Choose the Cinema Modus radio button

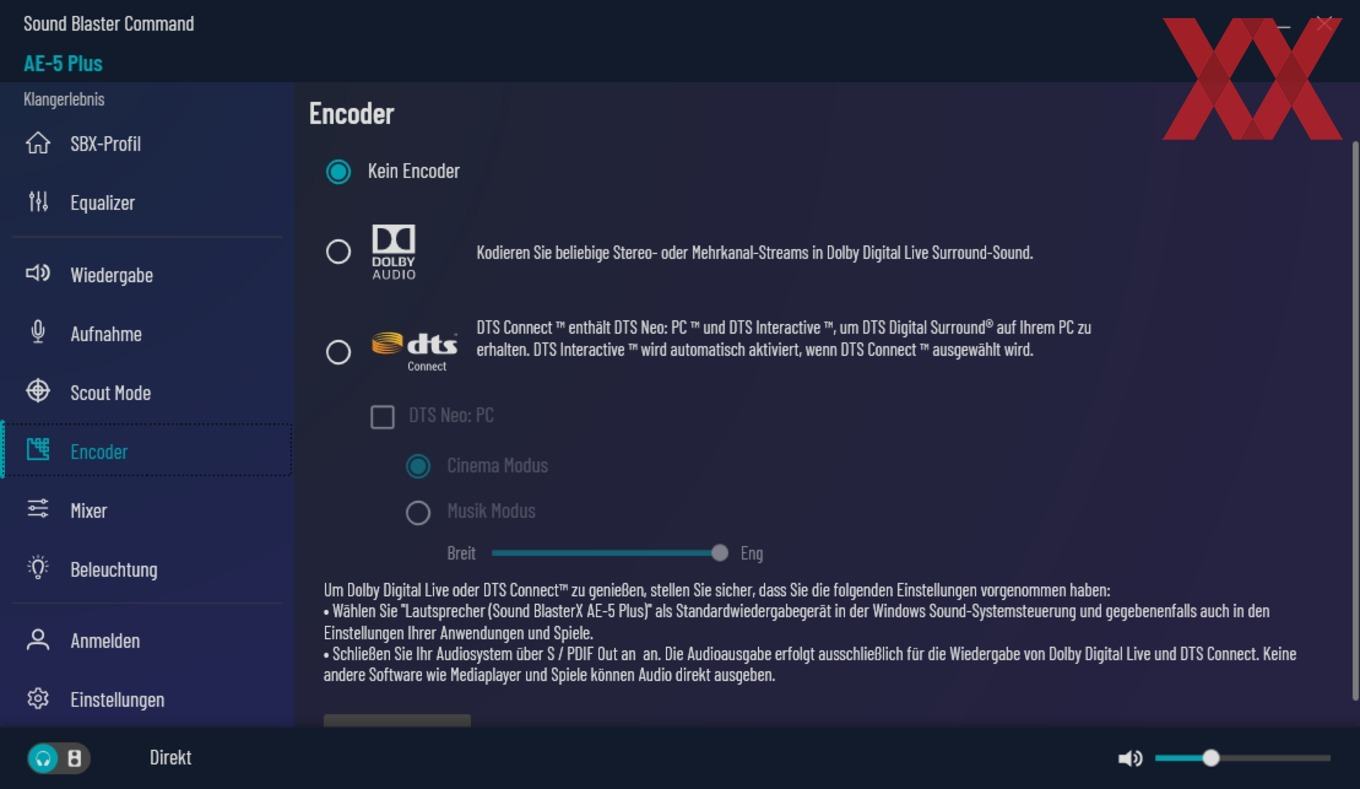pyautogui.click(x=418, y=466)
